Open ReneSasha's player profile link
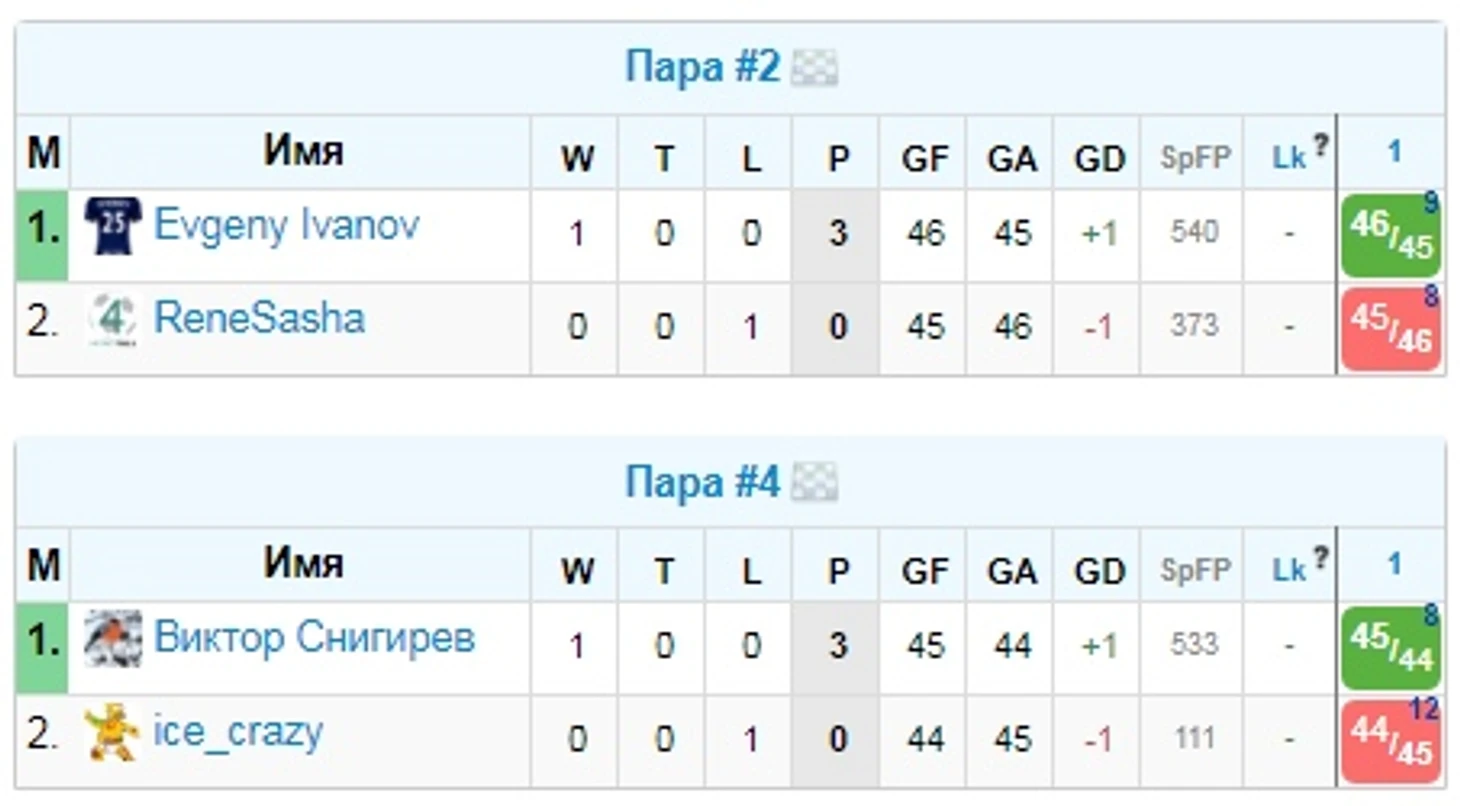 tap(259, 319)
